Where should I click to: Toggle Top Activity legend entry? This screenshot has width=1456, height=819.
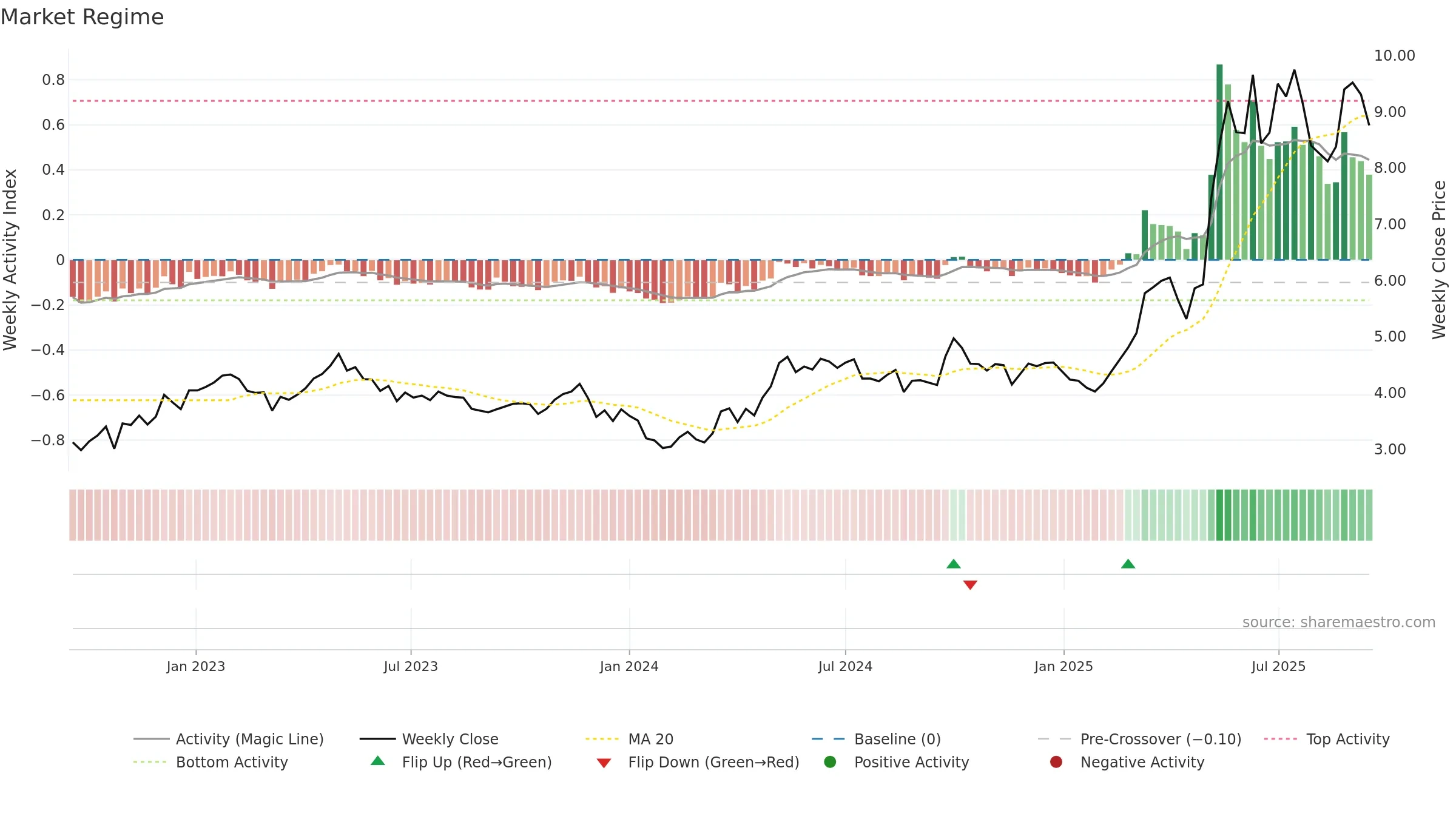(x=1326, y=739)
